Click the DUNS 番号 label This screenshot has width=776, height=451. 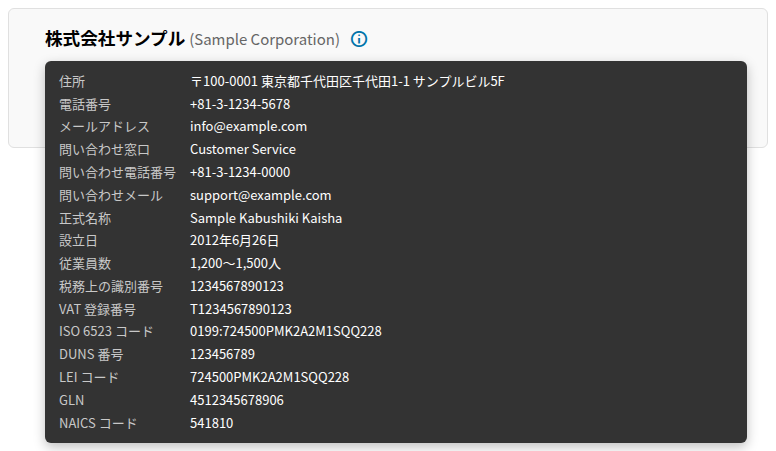91,355
